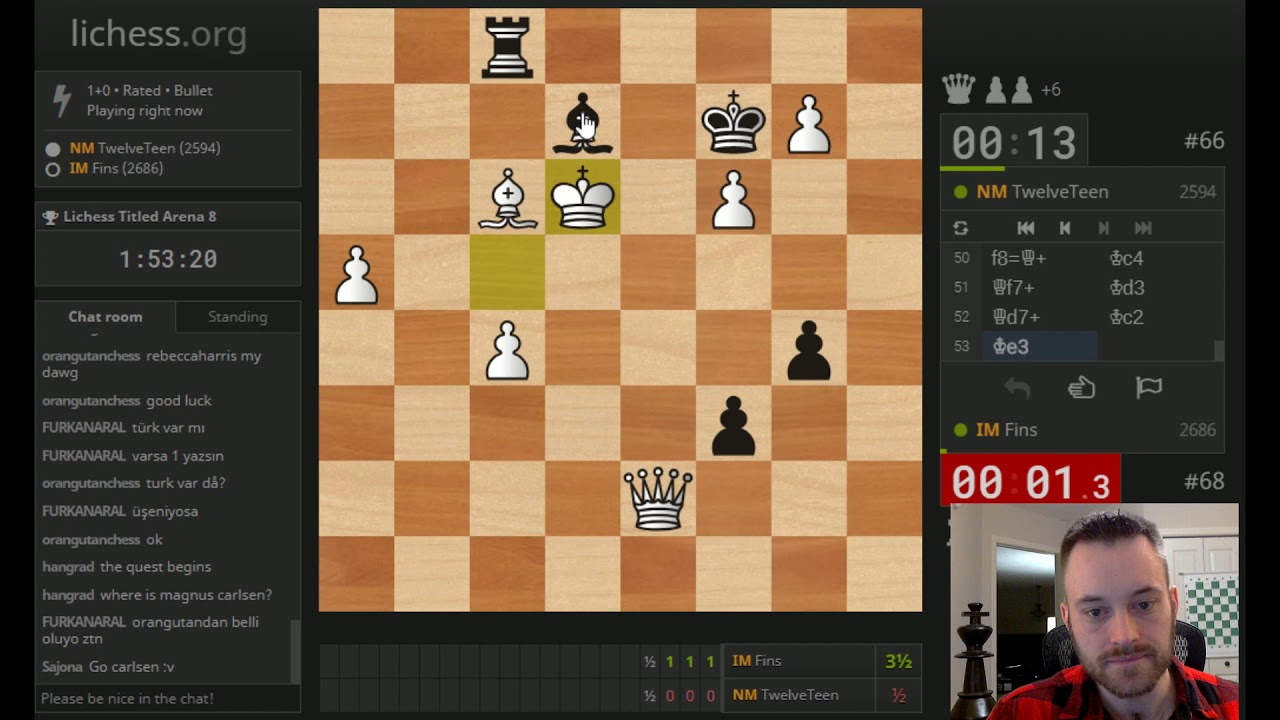The image size is (1280, 720).
Task: Click the captured queen material icon
Action: point(959,89)
